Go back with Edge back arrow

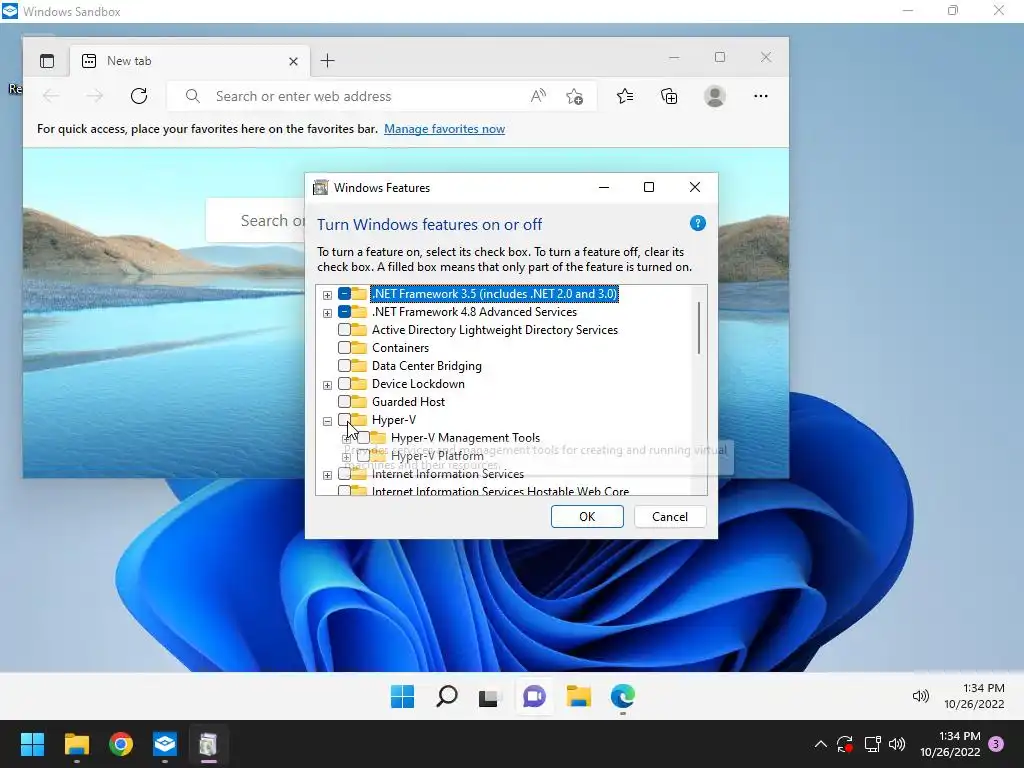[x=51, y=97]
